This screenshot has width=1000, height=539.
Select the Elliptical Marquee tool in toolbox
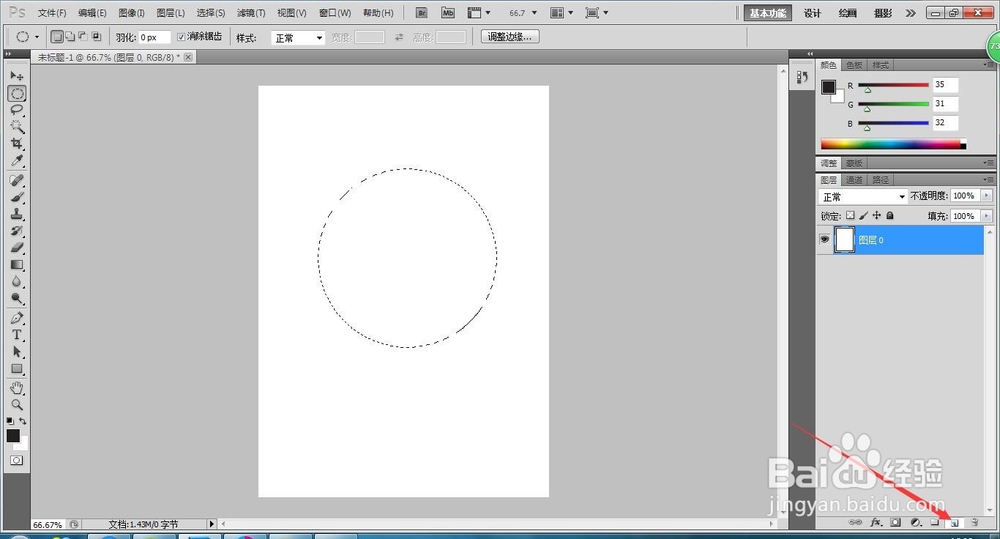tap(17, 93)
